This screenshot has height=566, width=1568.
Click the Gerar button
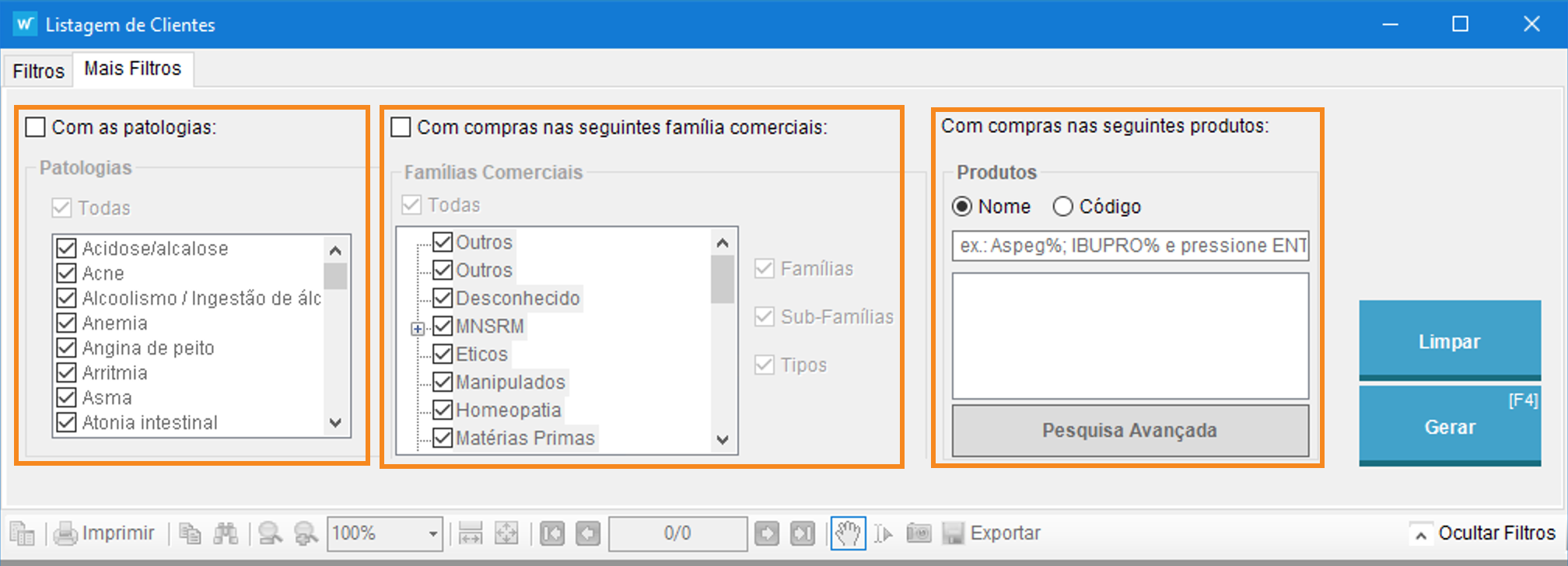point(1450,426)
